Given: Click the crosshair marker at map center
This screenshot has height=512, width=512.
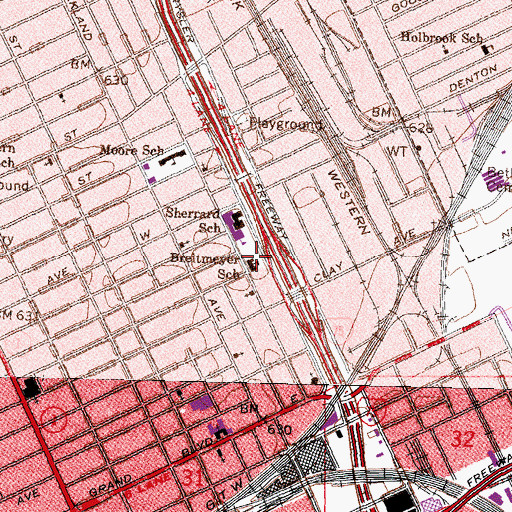Looking at the screenshot, I should pos(256,256).
